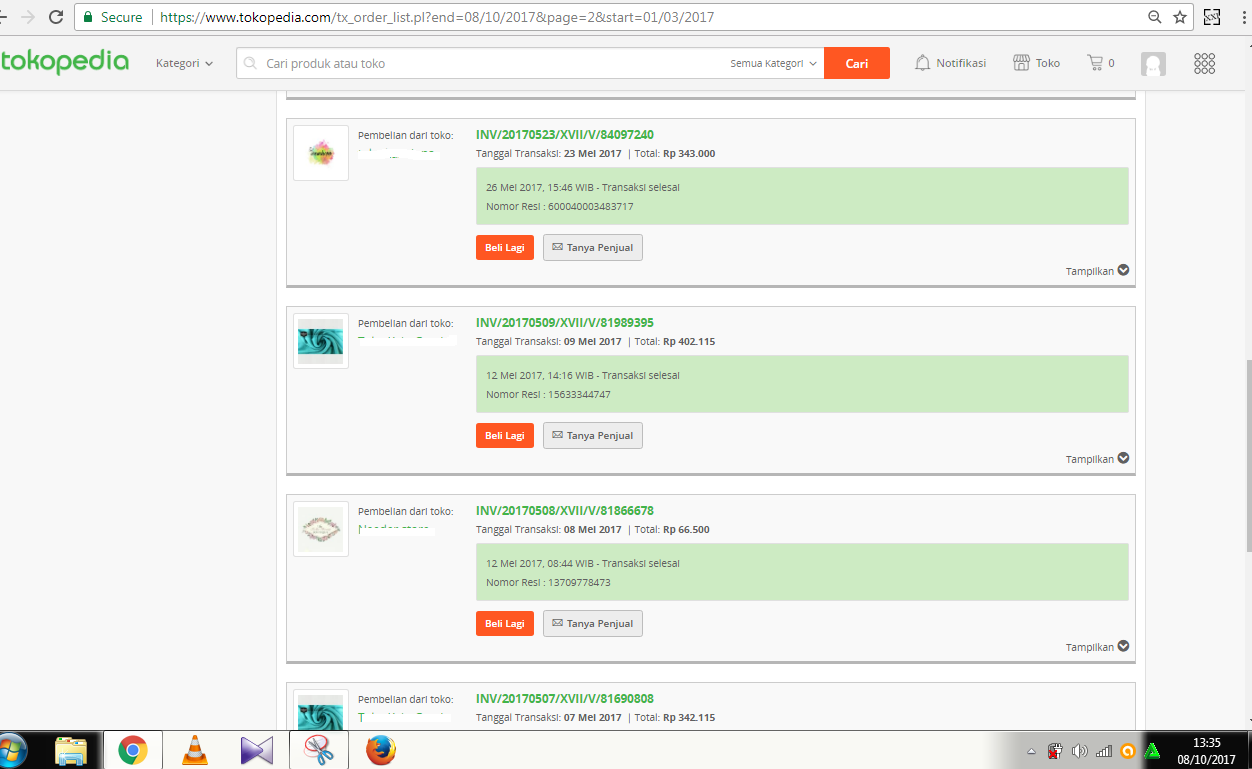Click the orange Cari button
Screen dimensions: 1252x769
point(857,63)
